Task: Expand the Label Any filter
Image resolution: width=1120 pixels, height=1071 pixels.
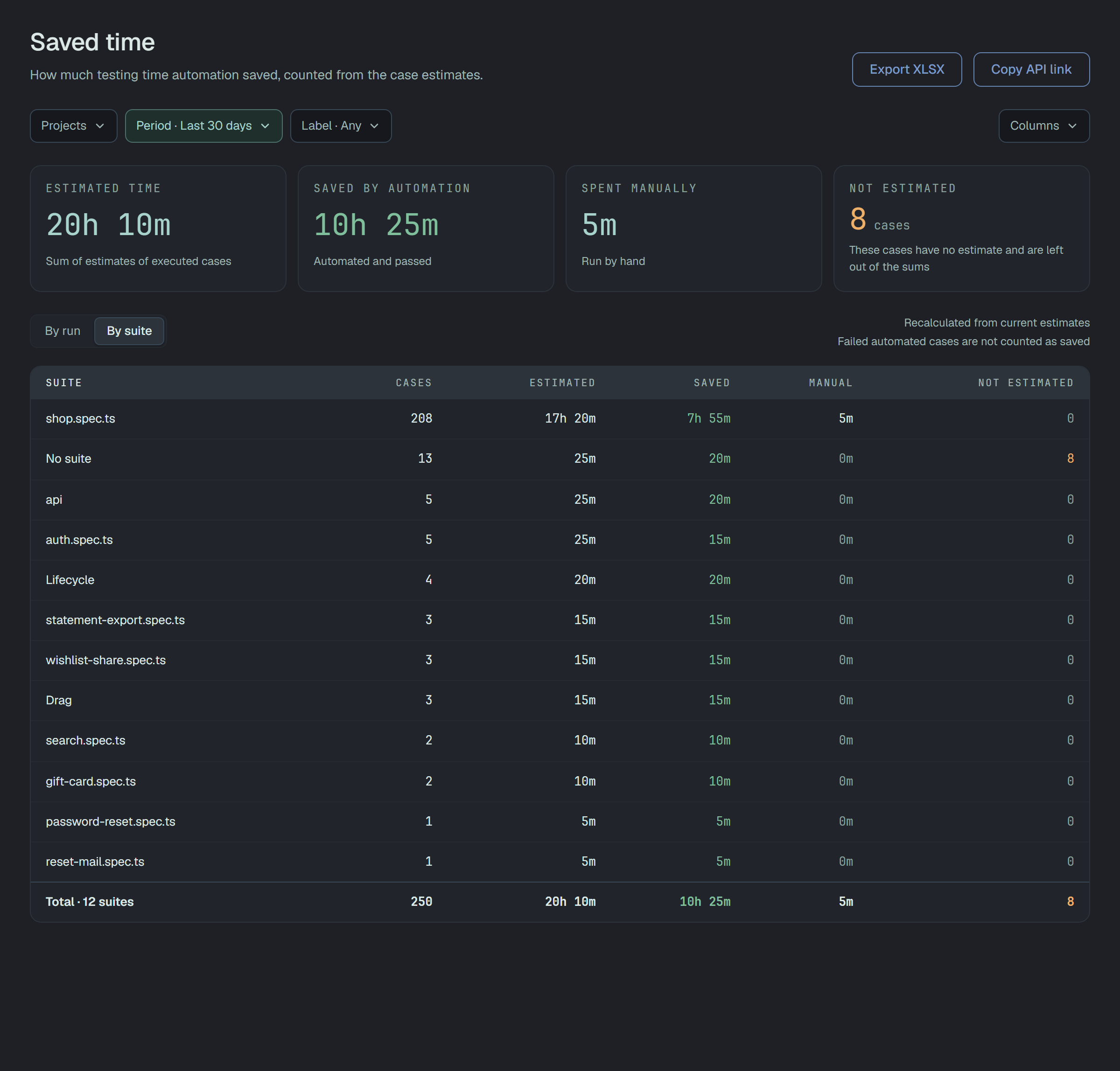Action: 340,125
